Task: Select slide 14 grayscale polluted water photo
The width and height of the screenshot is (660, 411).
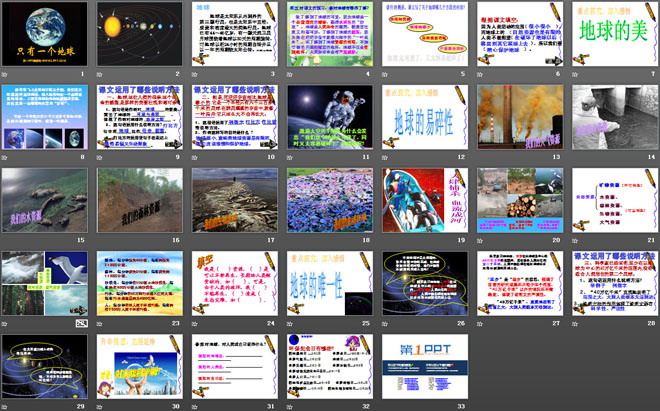Action: 615,117
